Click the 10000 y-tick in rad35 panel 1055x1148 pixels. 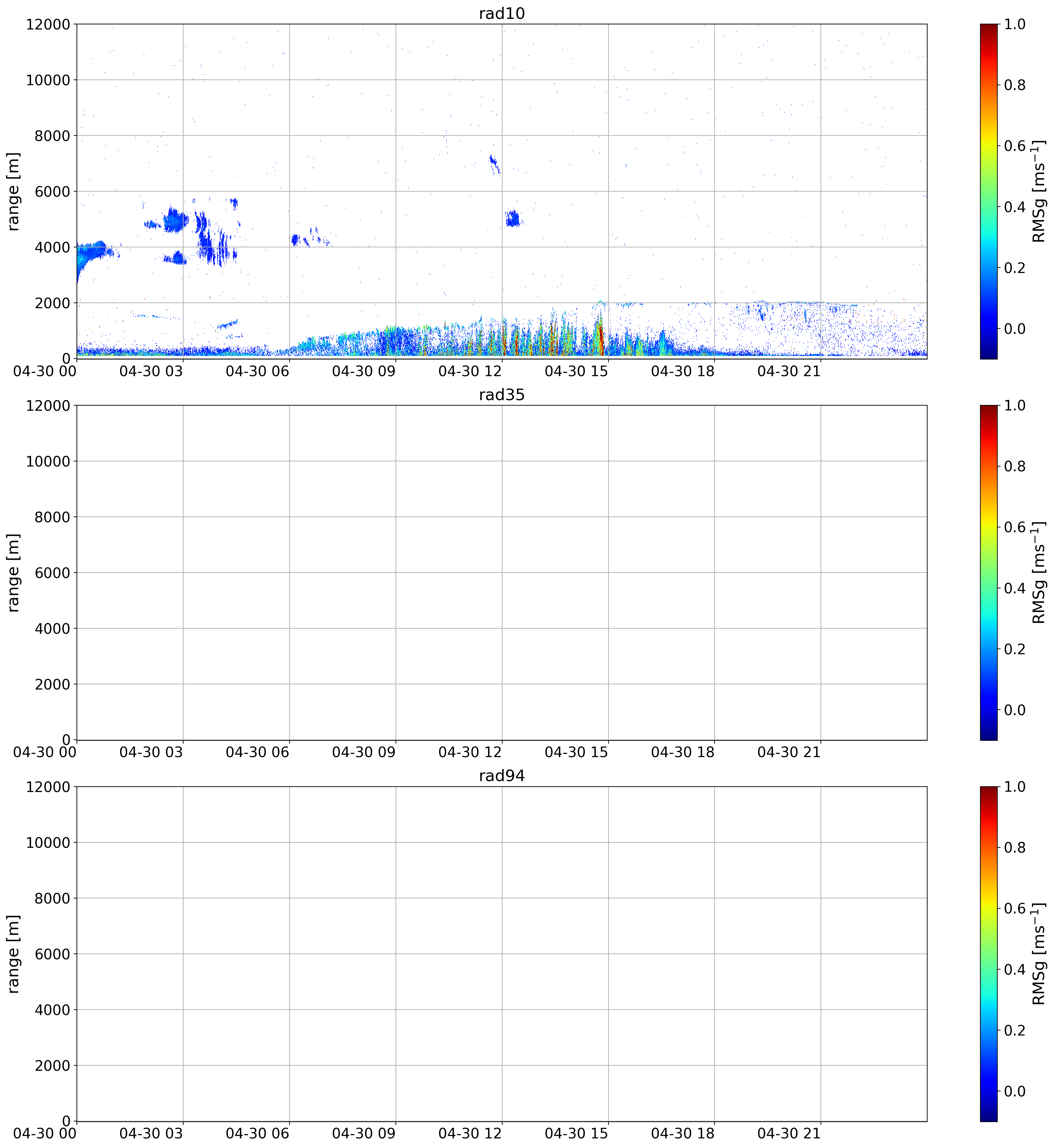click(x=48, y=461)
